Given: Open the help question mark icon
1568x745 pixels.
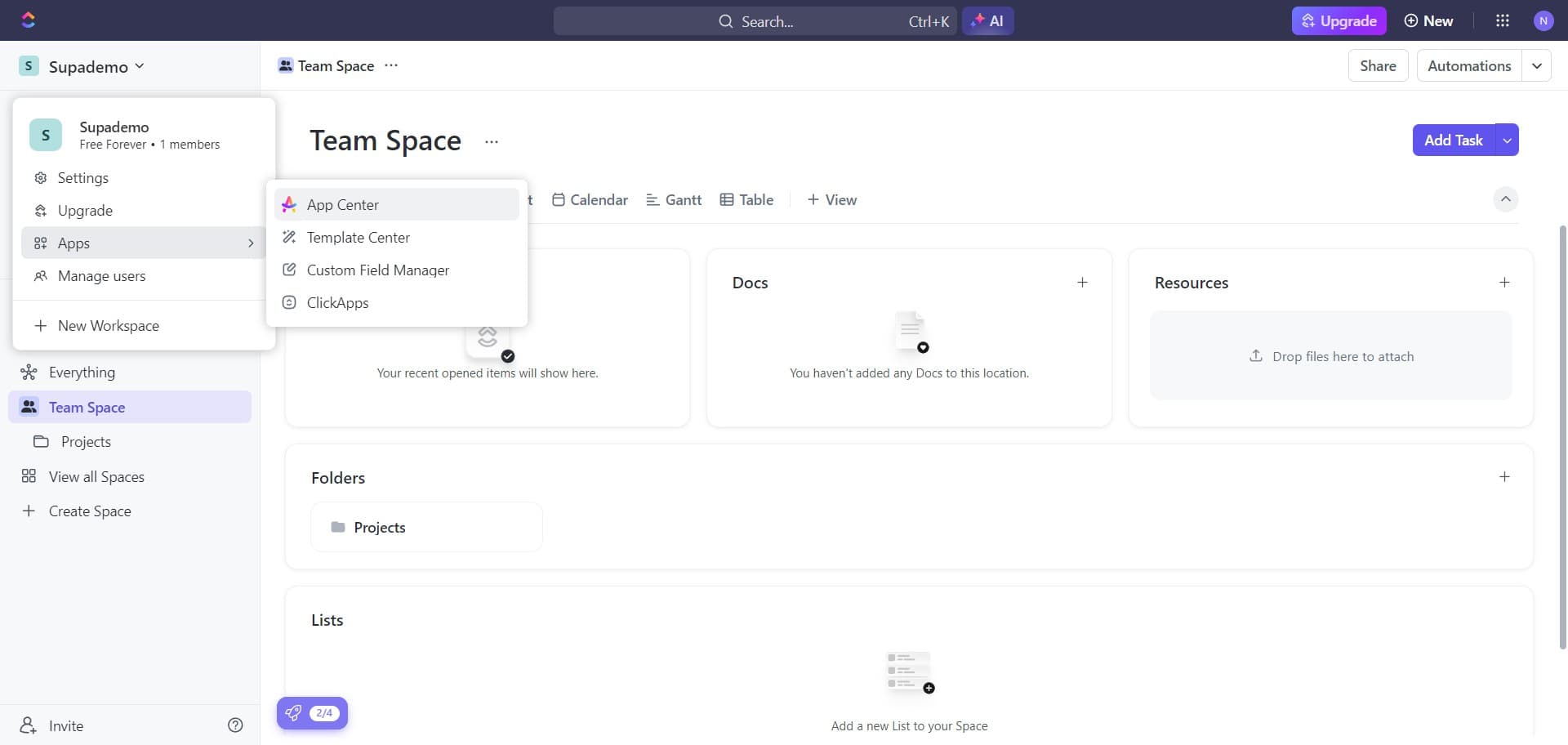Looking at the screenshot, I should 235,725.
